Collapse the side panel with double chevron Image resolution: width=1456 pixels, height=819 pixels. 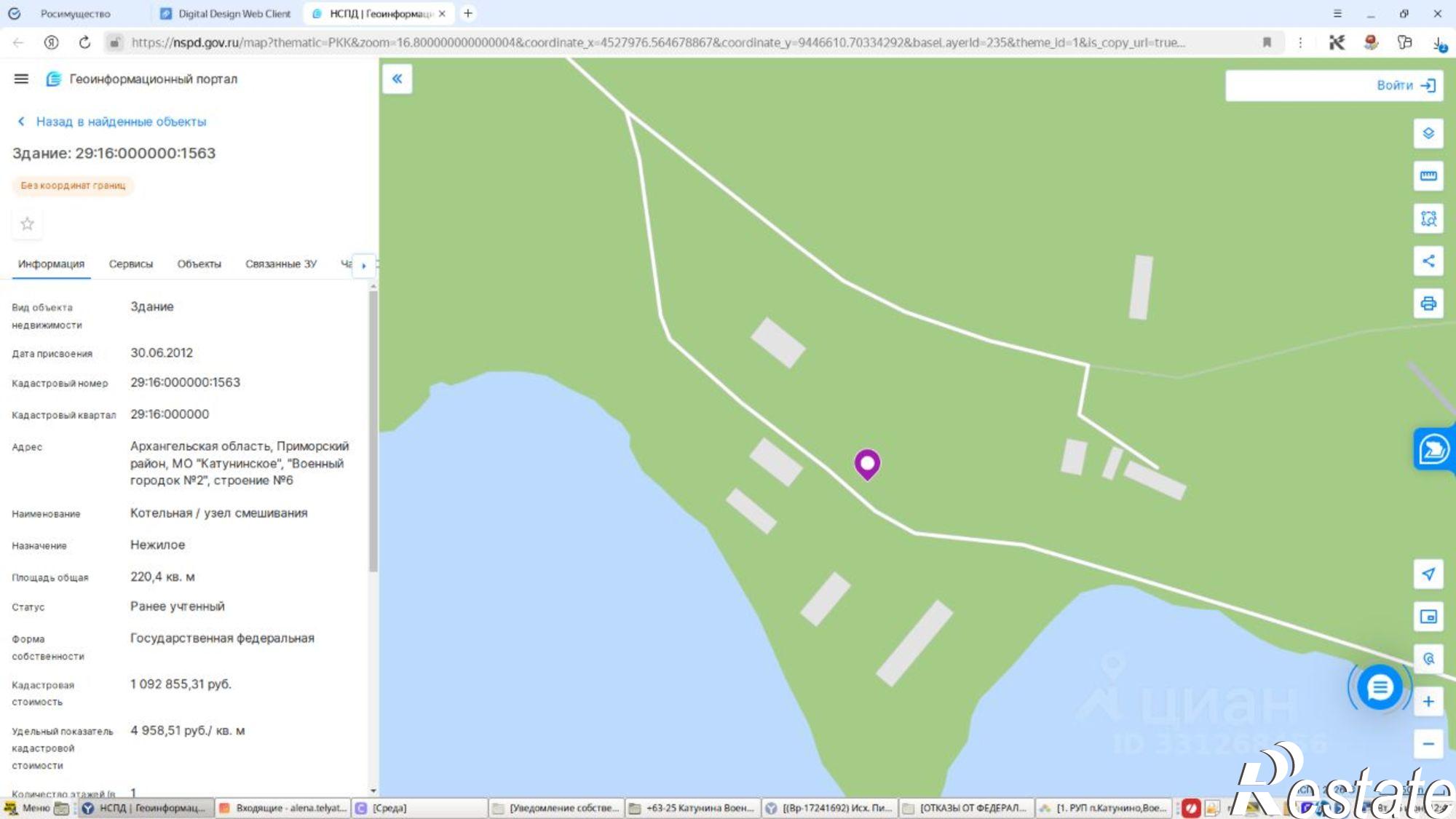coord(397,79)
